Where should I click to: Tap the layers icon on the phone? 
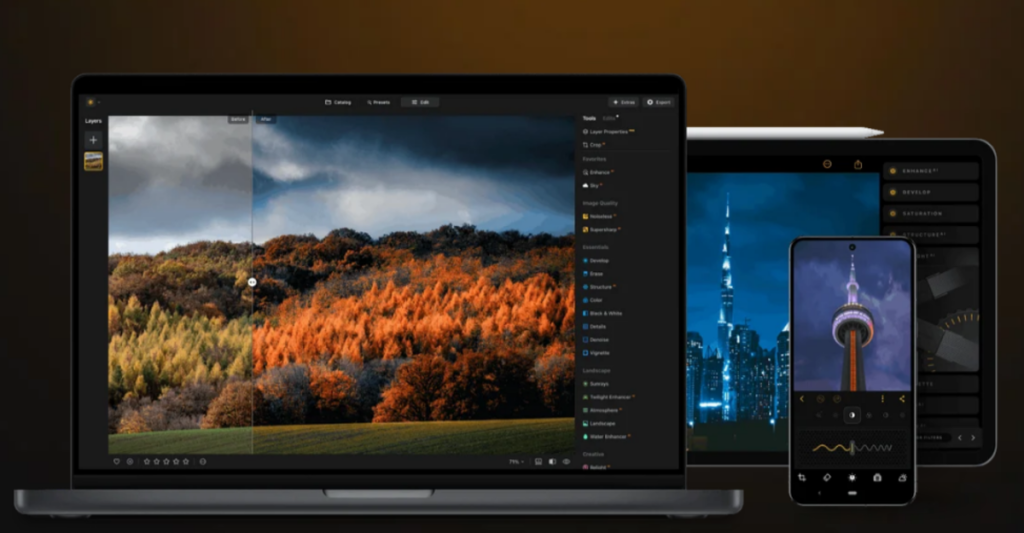click(x=902, y=477)
